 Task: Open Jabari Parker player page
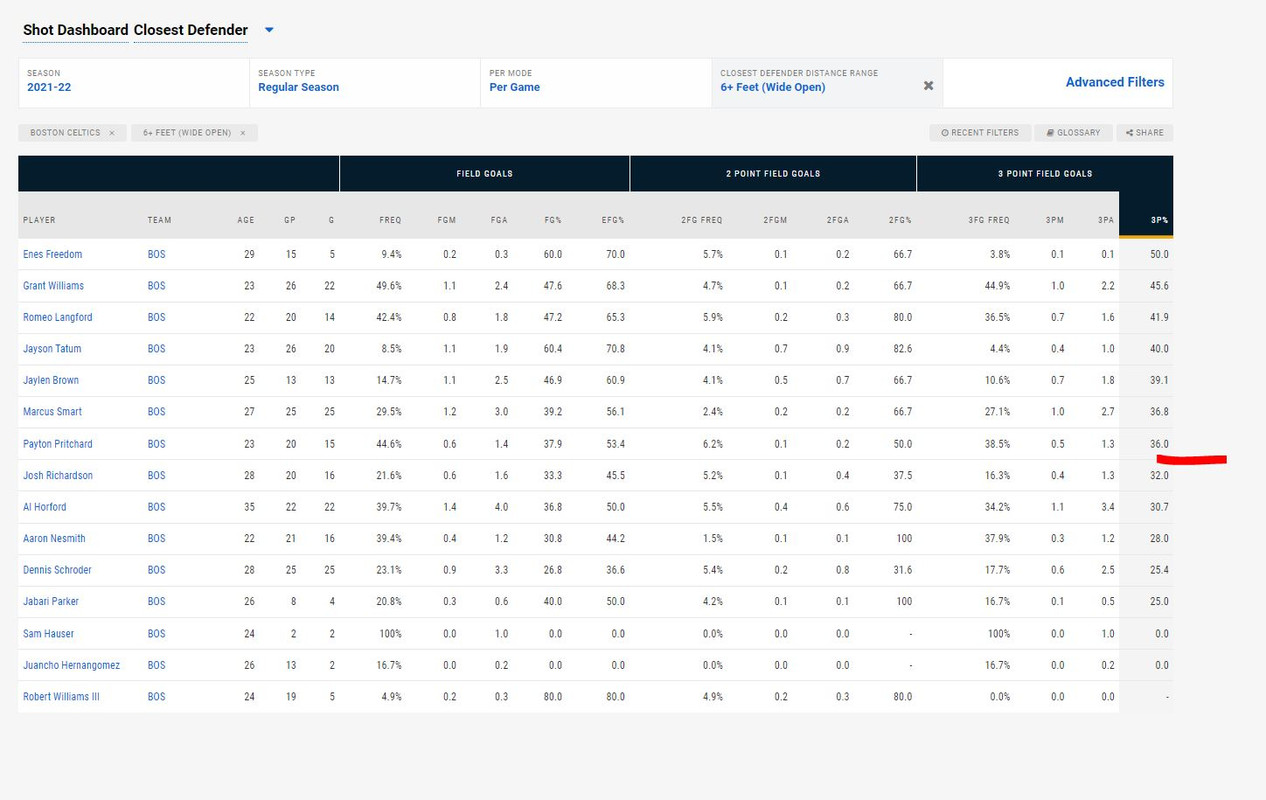pos(51,601)
